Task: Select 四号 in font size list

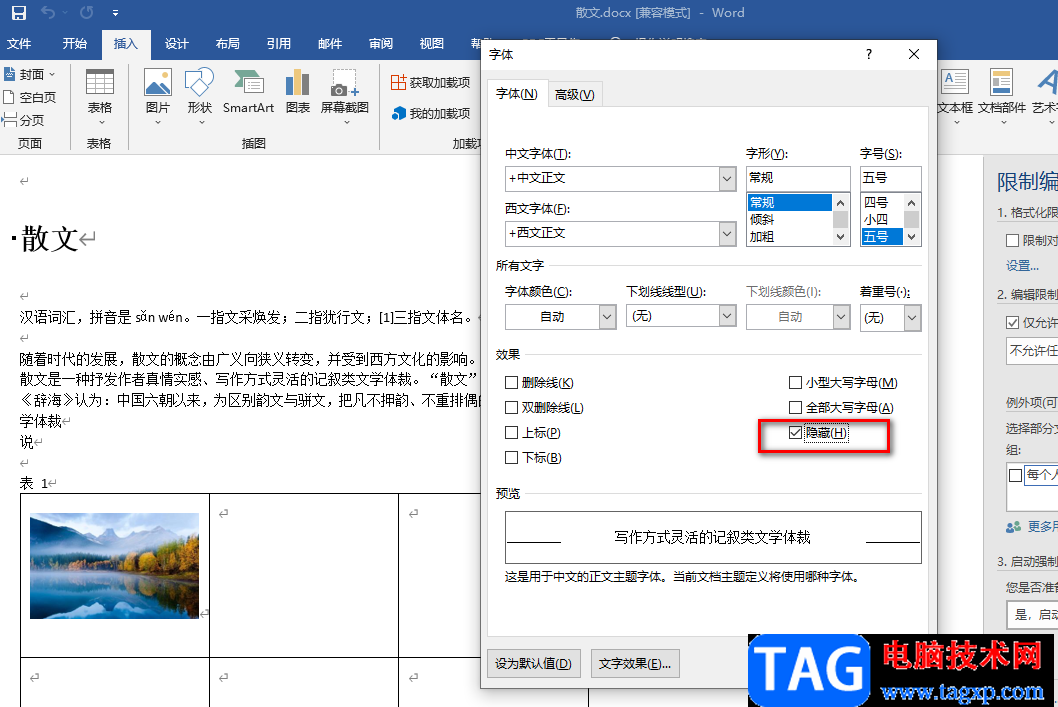Action: click(881, 202)
